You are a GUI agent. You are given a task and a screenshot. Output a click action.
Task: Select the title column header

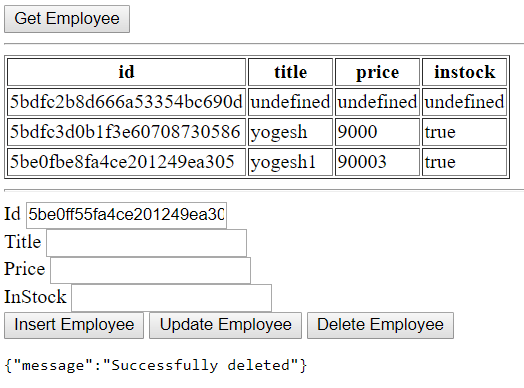tap(290, 72)
